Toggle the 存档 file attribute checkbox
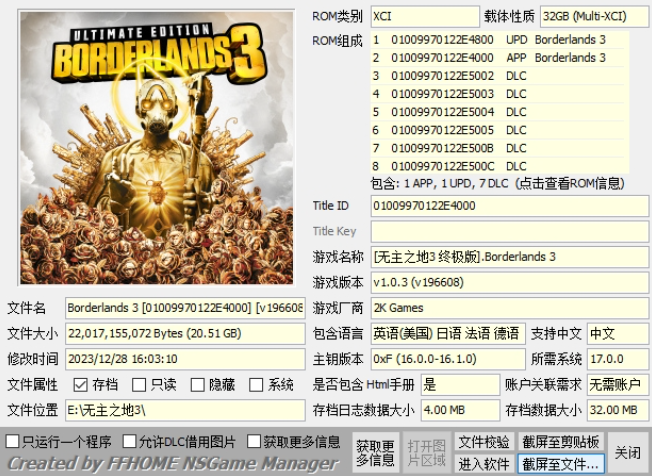652x476 pixels. point(80,385)
